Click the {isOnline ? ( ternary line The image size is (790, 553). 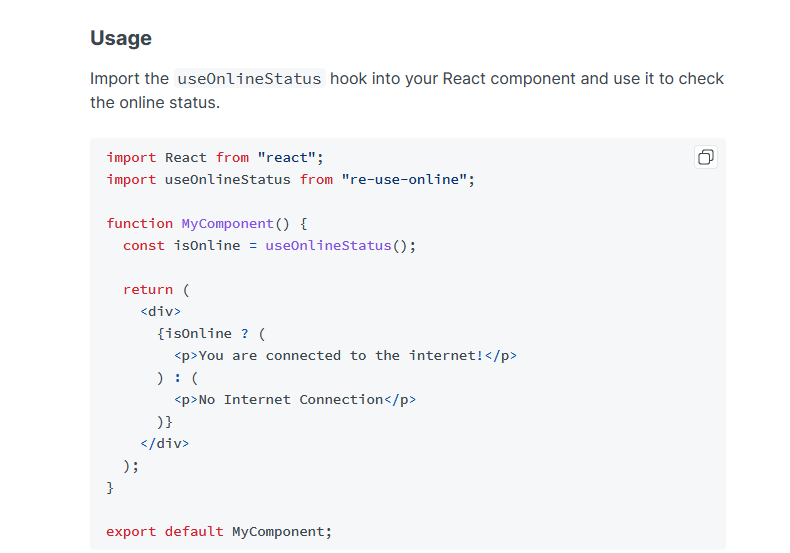coord(211,334)
